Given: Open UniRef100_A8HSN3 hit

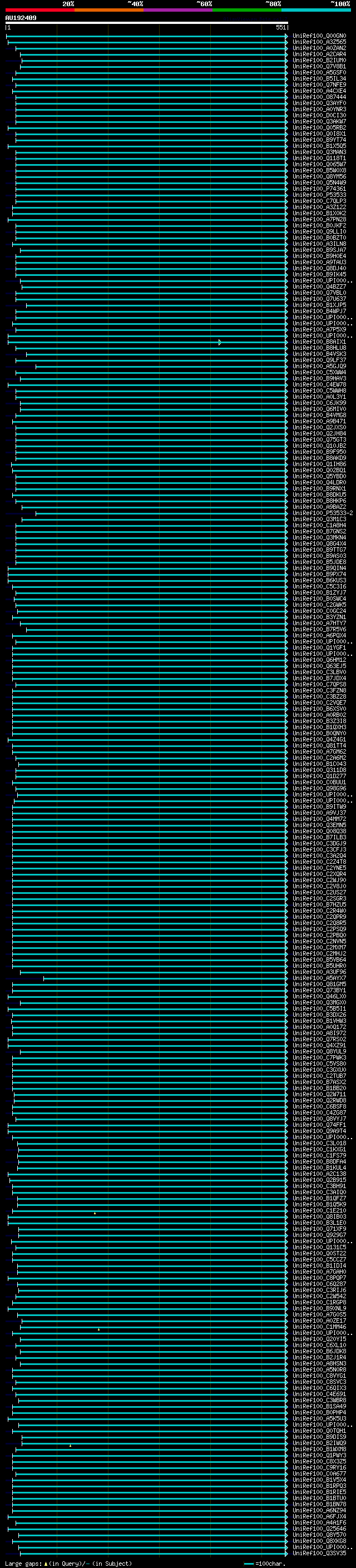Looking at the screenshot, I should pos(319,1363).
